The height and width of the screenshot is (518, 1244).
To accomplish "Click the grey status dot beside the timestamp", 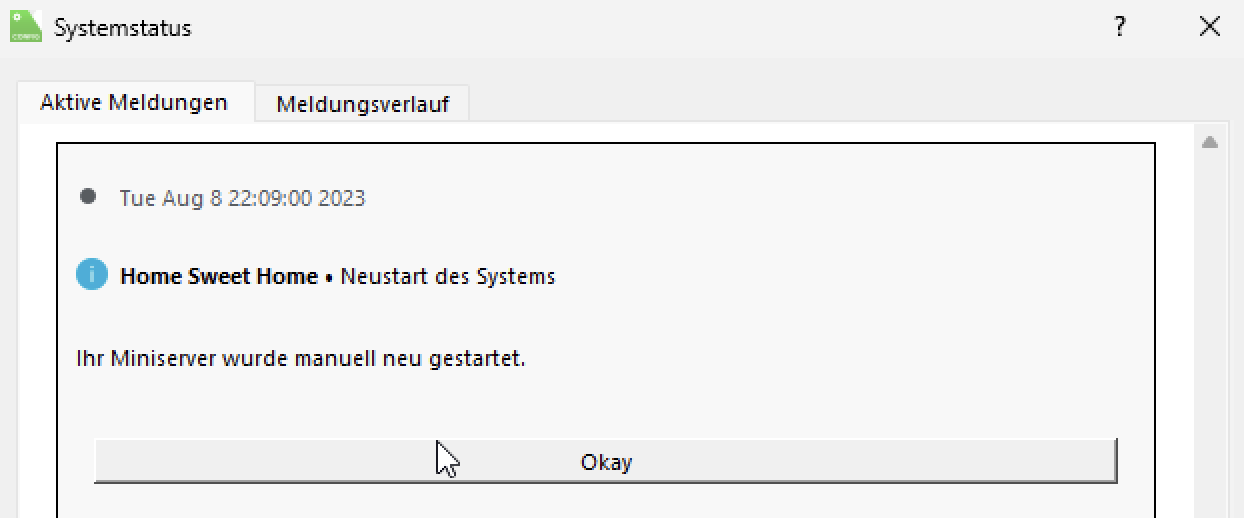I will pyautogui.click(x=88, y=197).
